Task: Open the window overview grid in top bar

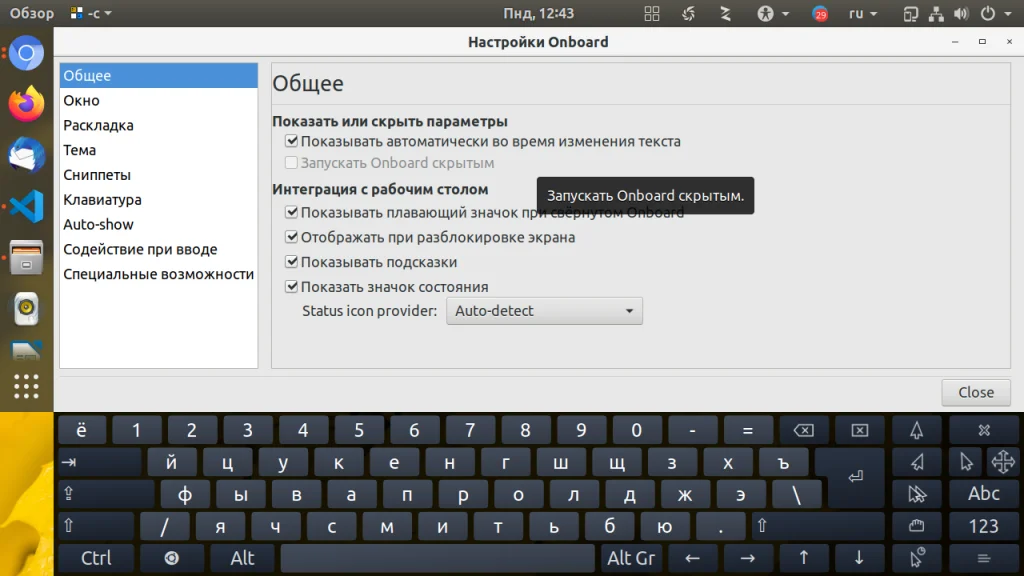Action: 651,14
